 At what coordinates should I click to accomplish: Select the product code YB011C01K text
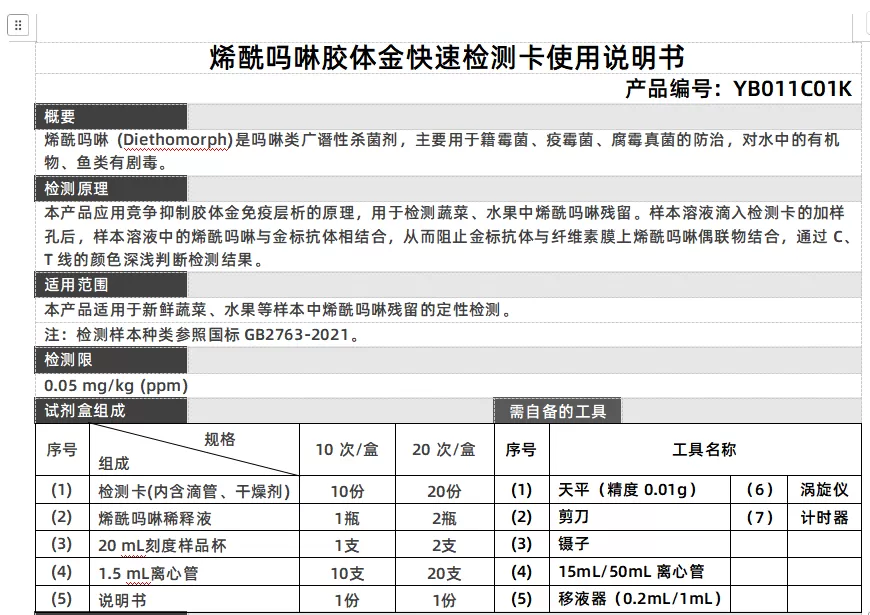click(790, 88)
